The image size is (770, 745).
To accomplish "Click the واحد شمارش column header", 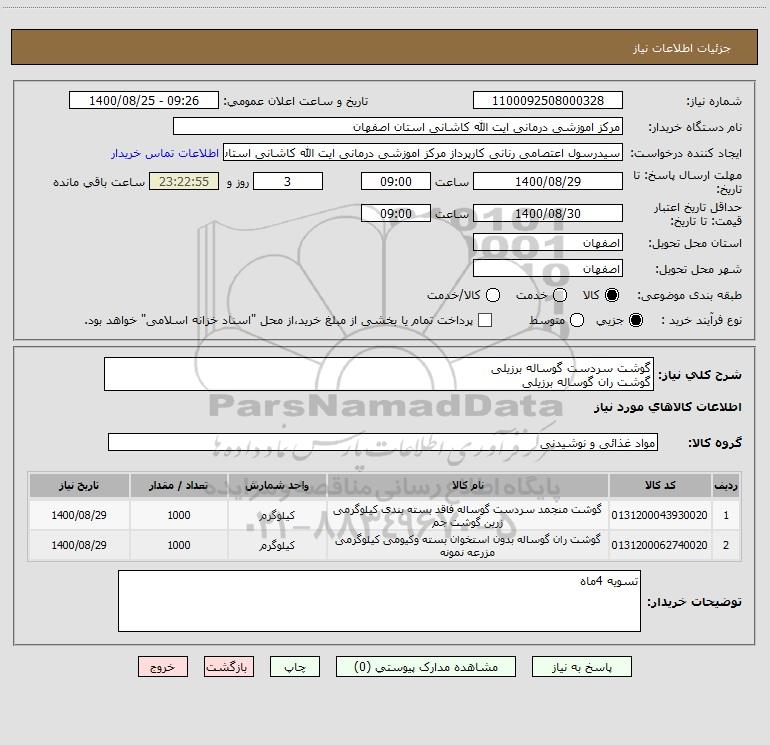I will (277, 486).
